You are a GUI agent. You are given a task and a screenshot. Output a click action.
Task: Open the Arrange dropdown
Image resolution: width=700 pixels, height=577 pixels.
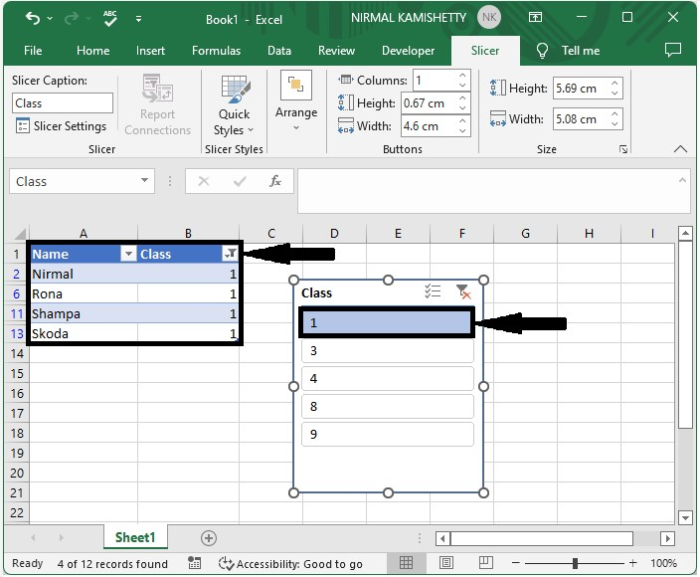[296, 100]
